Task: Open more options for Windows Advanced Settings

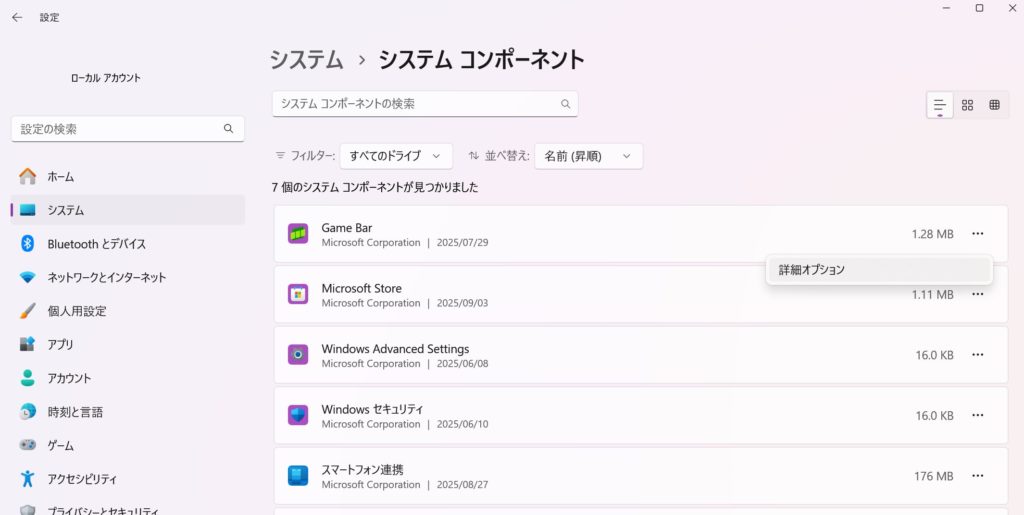Action: tap(977, 355)
